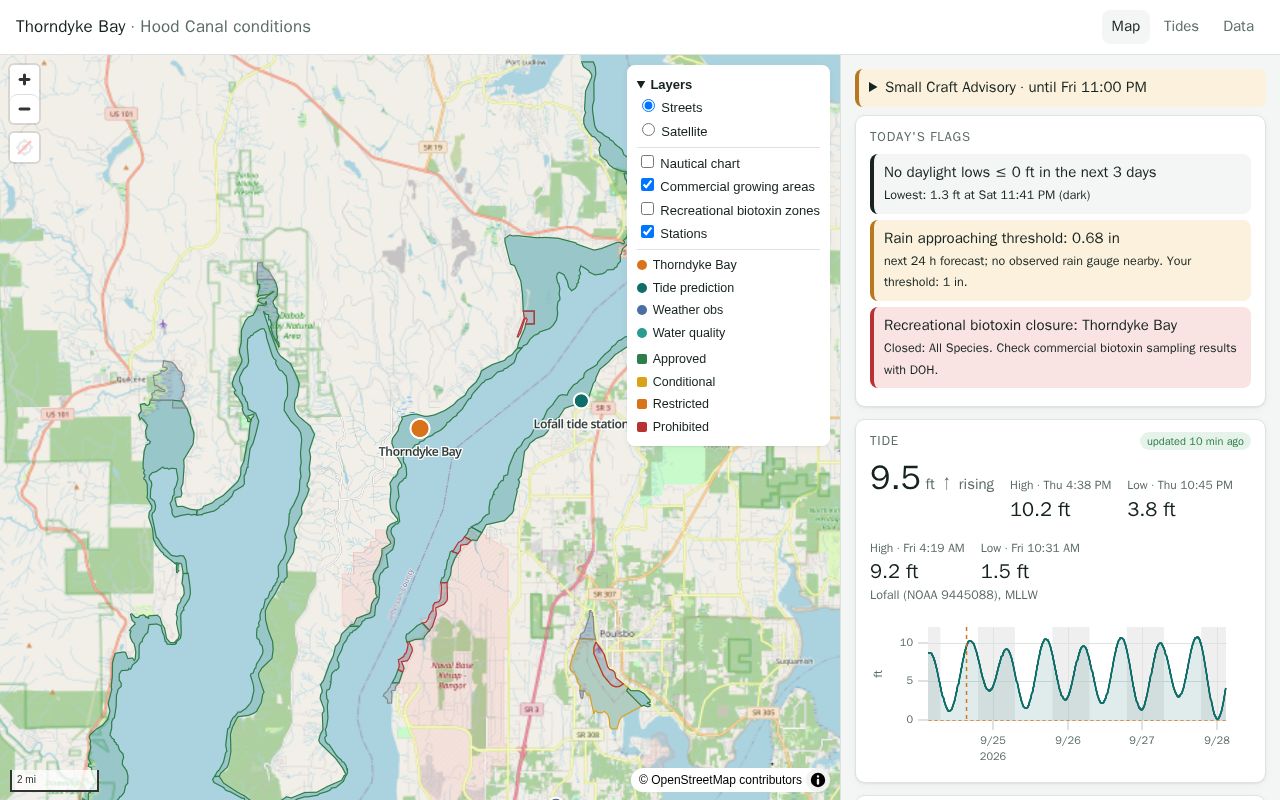Click the rain approaching threshold flag

(1061, 260)
